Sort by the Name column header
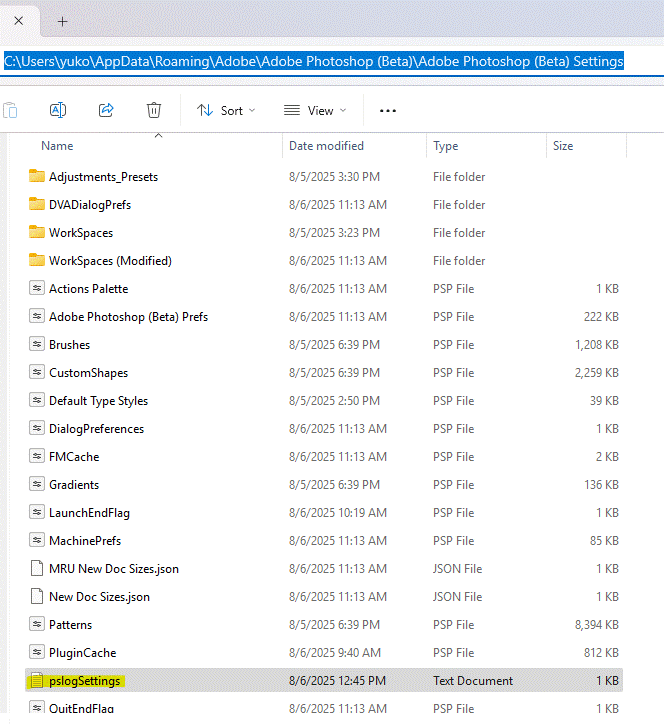This screenshot has height=724, width=664. pos(57,146)
